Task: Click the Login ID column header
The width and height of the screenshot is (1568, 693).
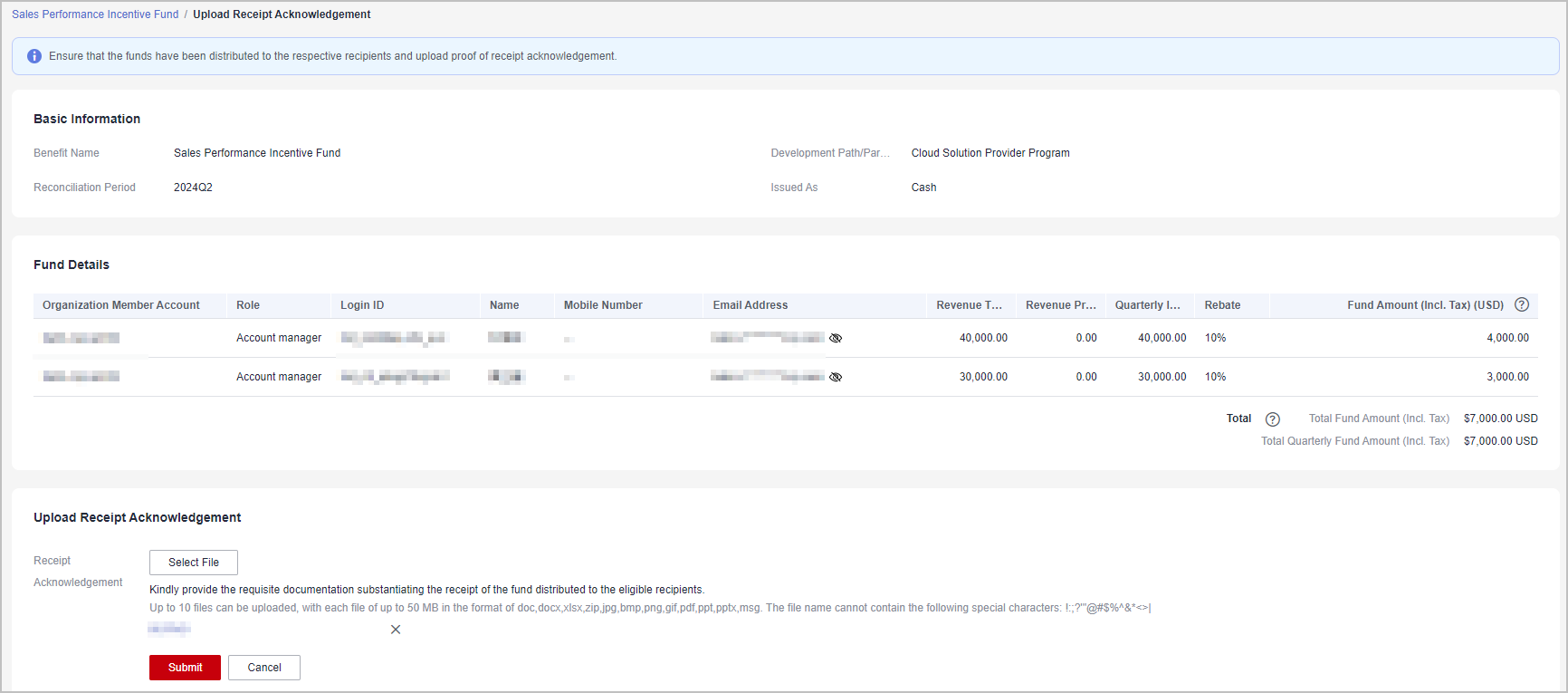Action: [x=362, y=305]
